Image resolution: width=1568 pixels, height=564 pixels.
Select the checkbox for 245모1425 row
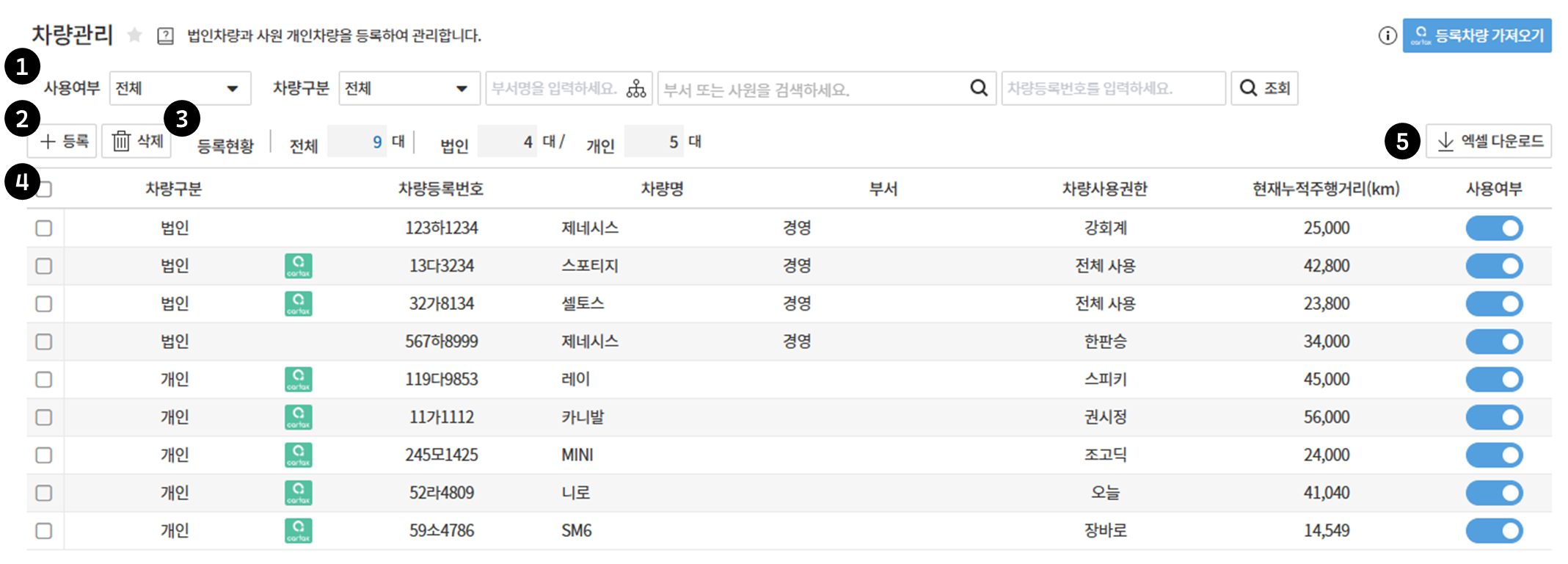pyautogui.click(x=44, y=455)
